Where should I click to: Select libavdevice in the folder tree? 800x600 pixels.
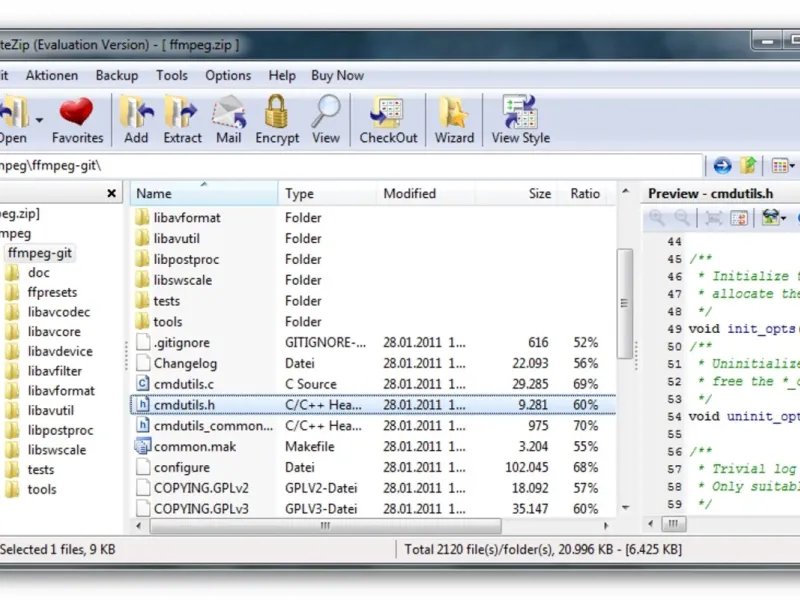[60, 351]
